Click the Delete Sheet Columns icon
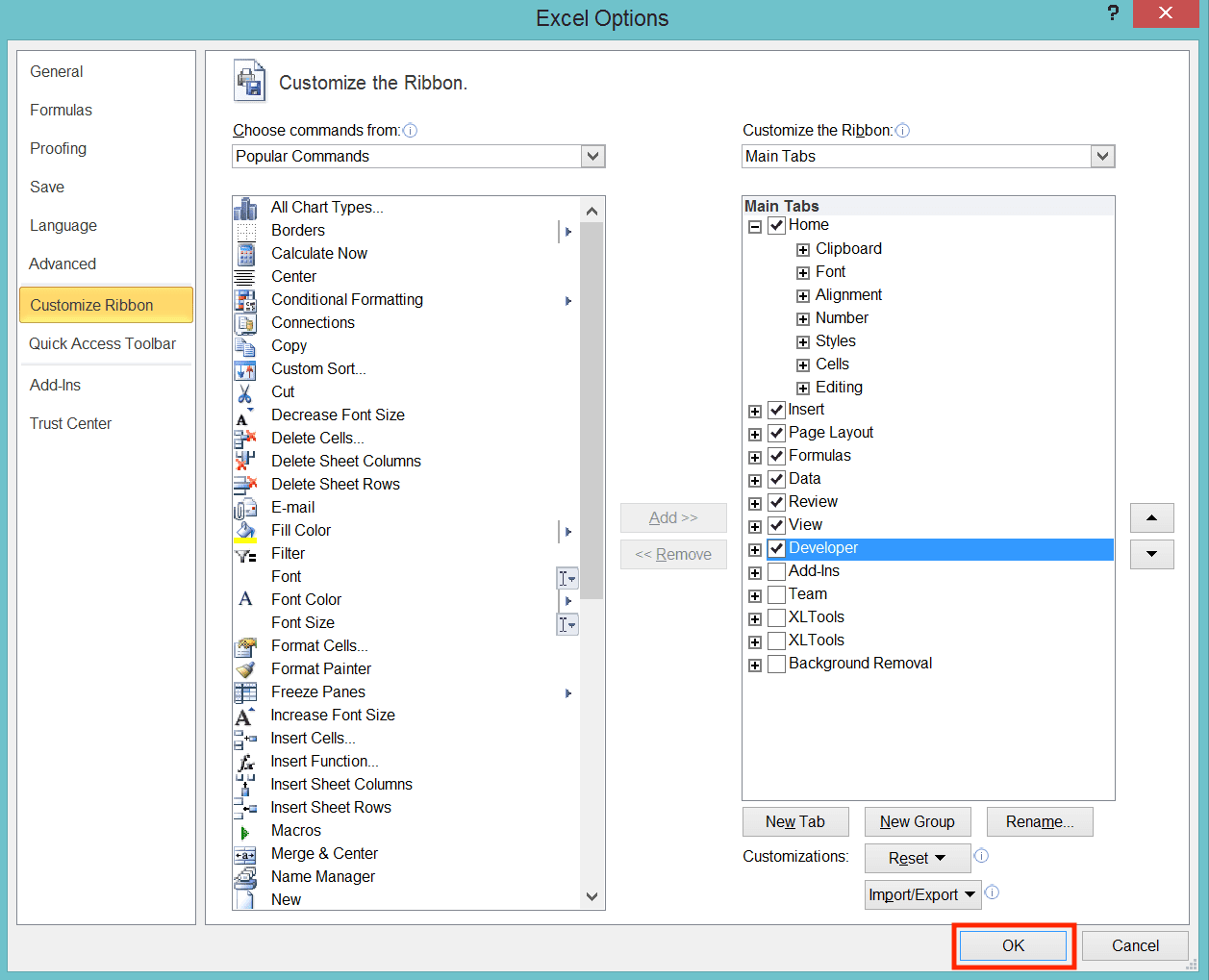Image resolution: width=1209 pixels, height=980 pixels. (x=245, y=462)
